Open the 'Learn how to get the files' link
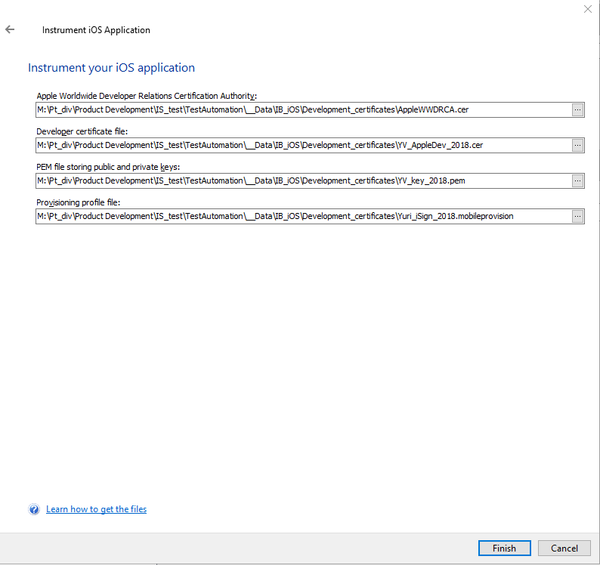Viewport: 600px width, 565px height. tap(96, 510)
